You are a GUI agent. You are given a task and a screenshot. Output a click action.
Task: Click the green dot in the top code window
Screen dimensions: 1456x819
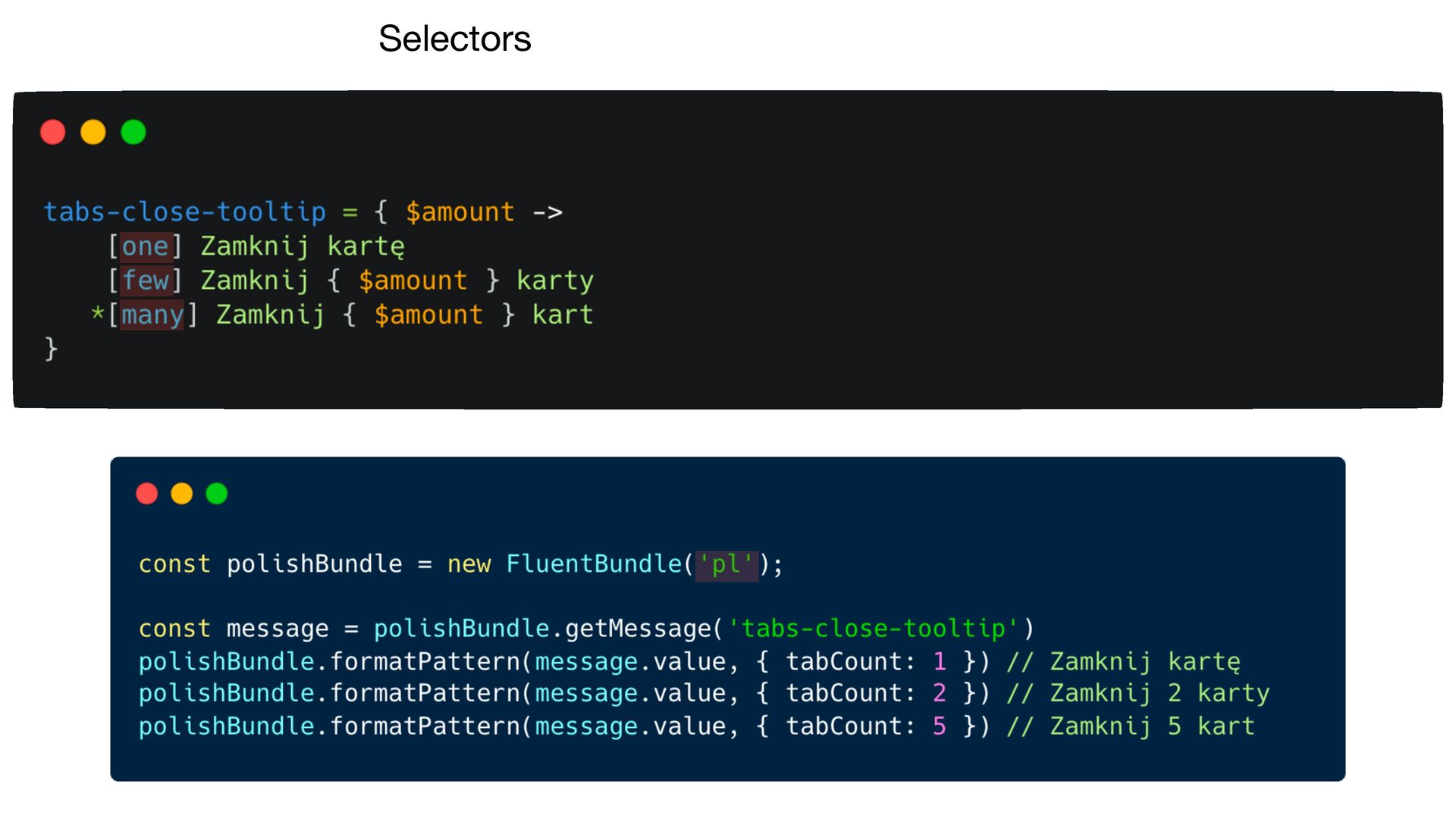click(133, 132)
